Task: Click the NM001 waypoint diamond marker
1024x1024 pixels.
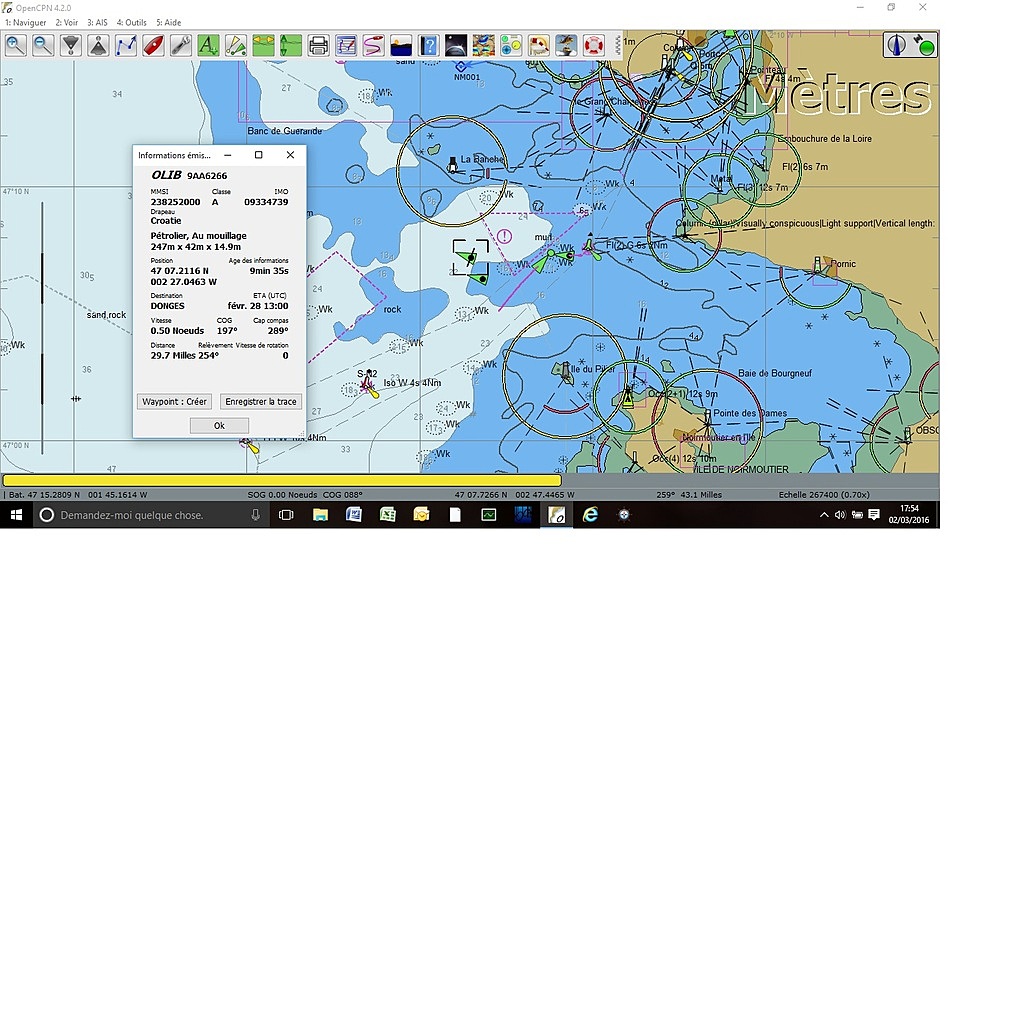Action: [461, 66]
